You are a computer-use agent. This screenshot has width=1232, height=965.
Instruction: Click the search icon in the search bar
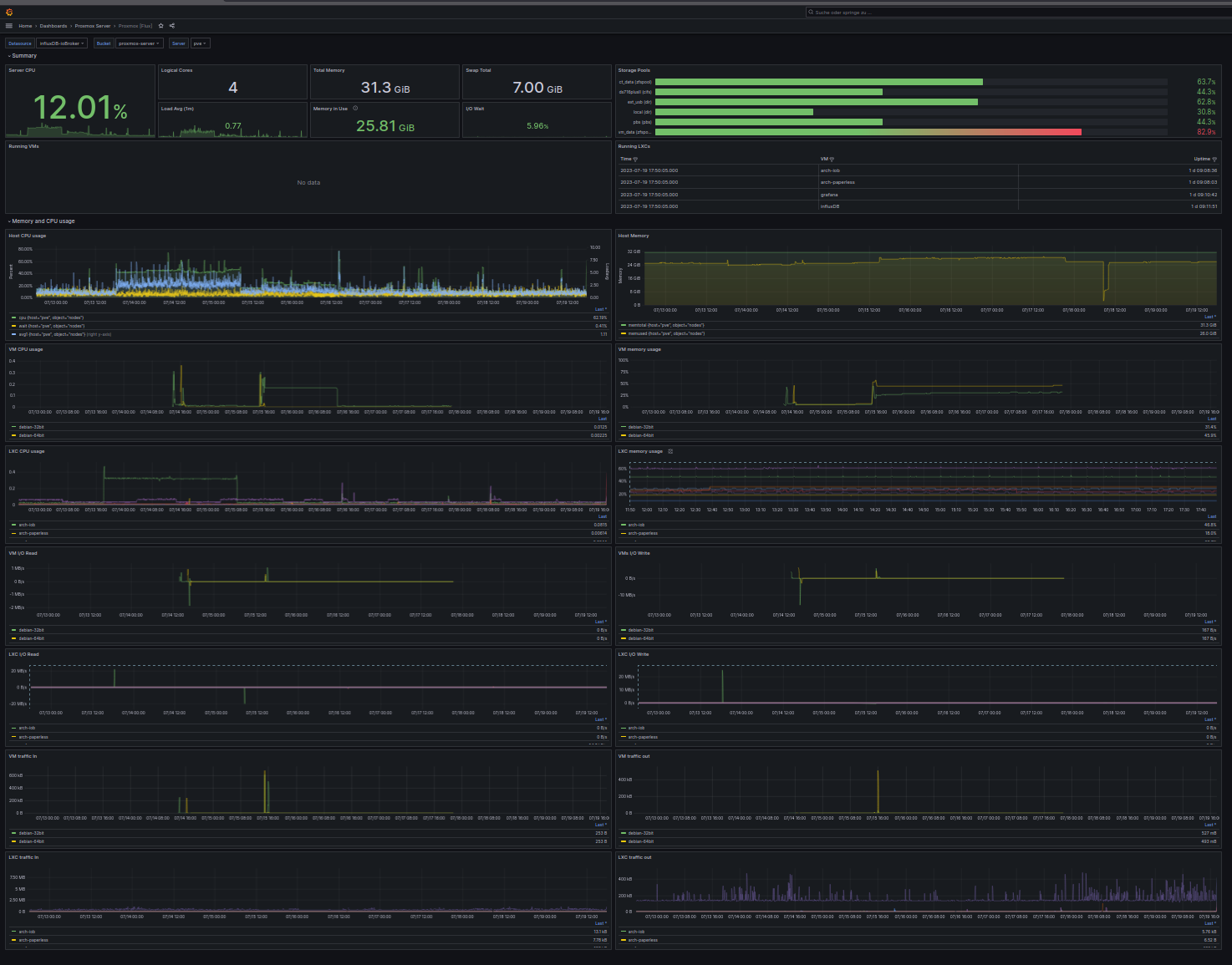pos(811,13)
